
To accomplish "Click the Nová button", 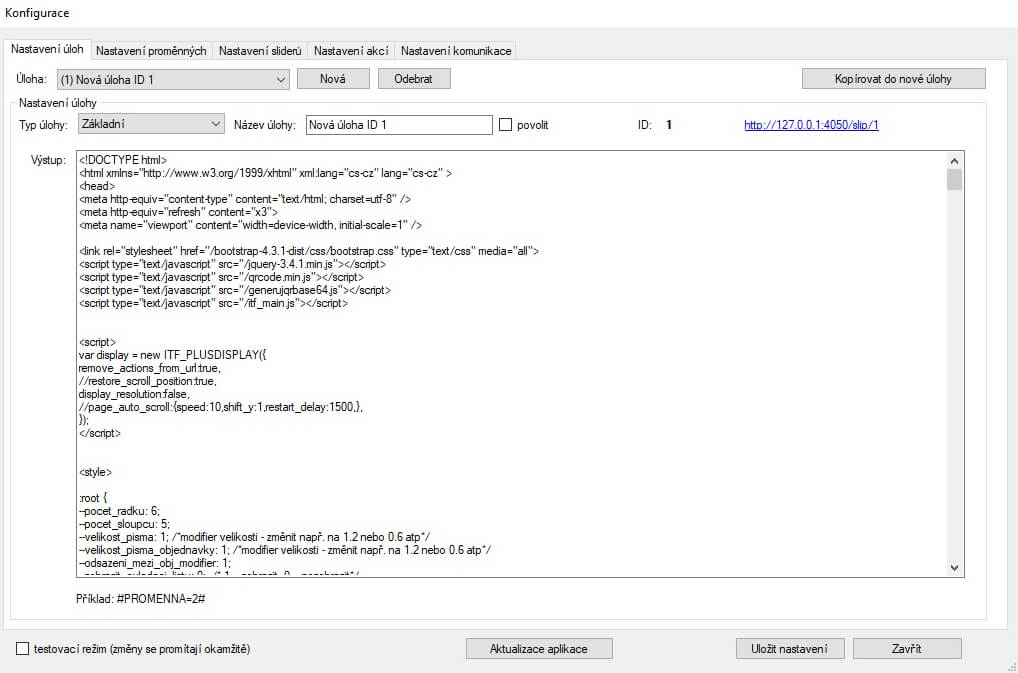I will (333, 79).
